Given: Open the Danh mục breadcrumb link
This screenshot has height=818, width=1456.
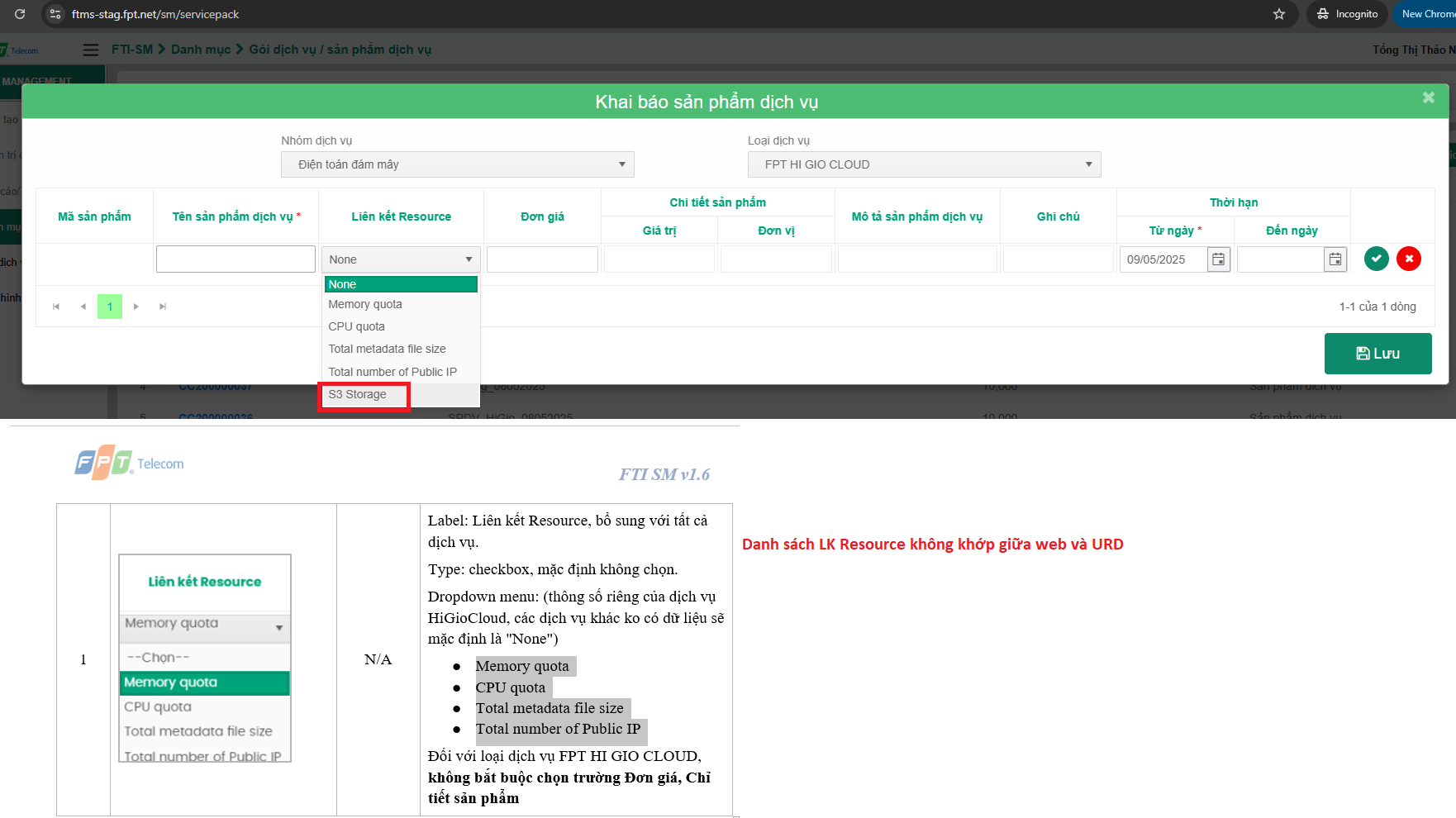Looking at the screenshot, I should tap(201, 50).
